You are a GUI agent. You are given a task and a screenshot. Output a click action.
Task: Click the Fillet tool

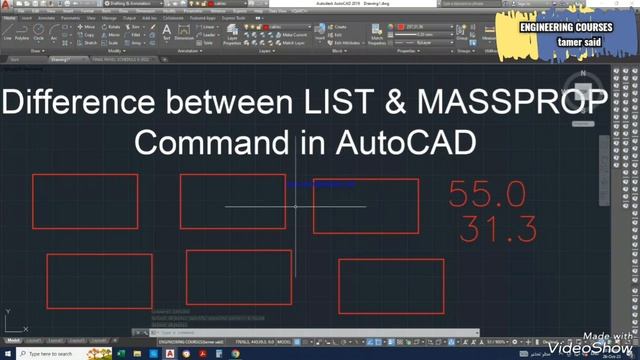[x=133, y=35]
